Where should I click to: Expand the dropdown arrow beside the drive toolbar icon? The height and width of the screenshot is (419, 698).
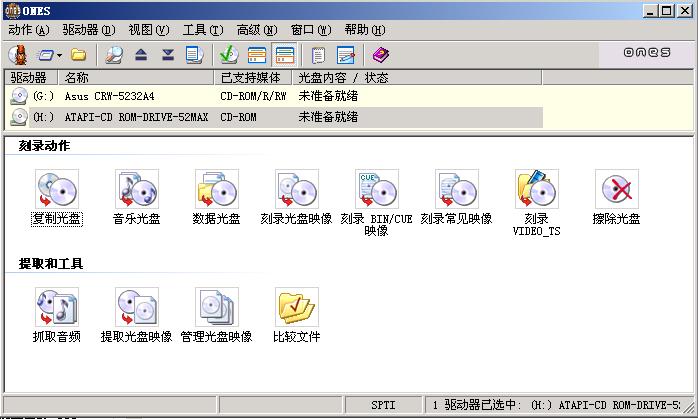(60, 55)
